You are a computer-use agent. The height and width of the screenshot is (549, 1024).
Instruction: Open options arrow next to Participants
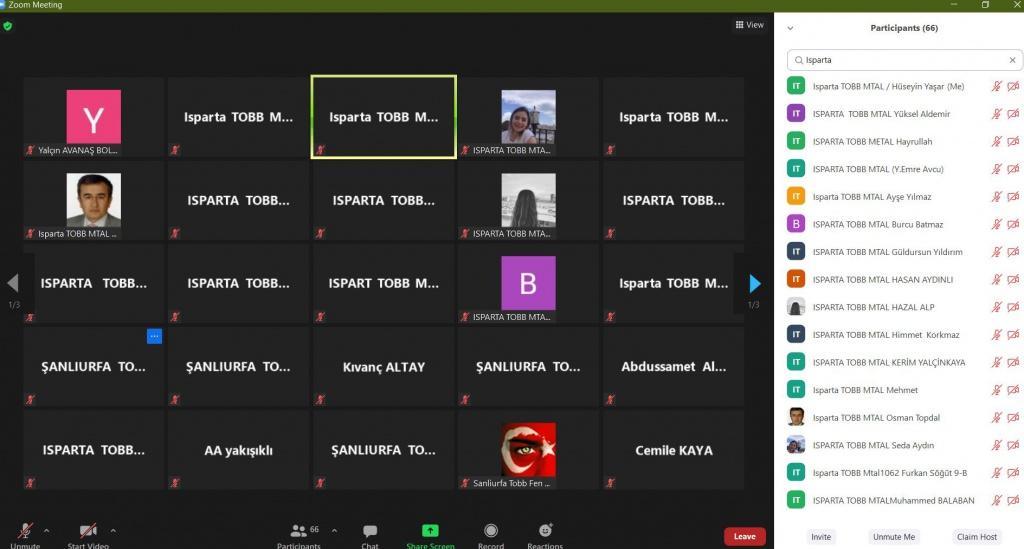[334, 531]
